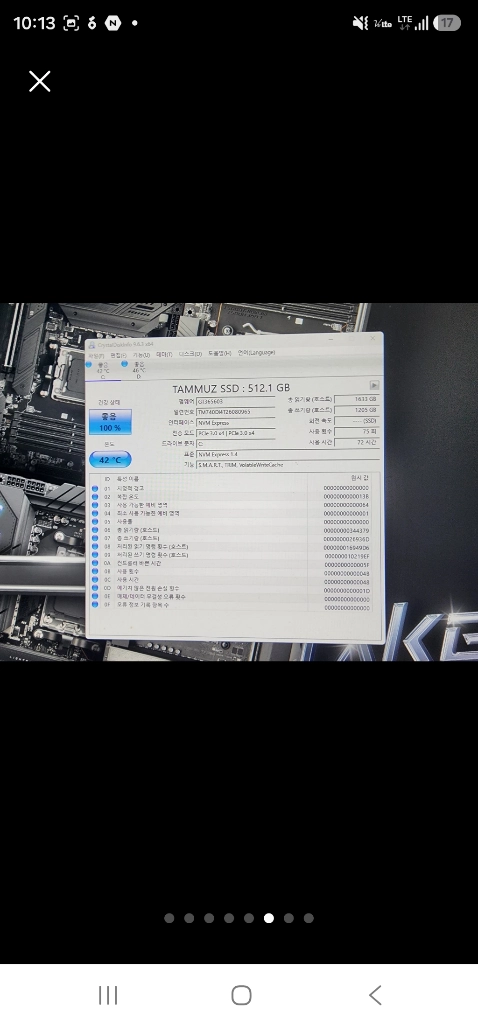Open the 파일(F) menu in CrystalDiskInfo
The width and height of the screenshot is (478, 1024).
97,355
